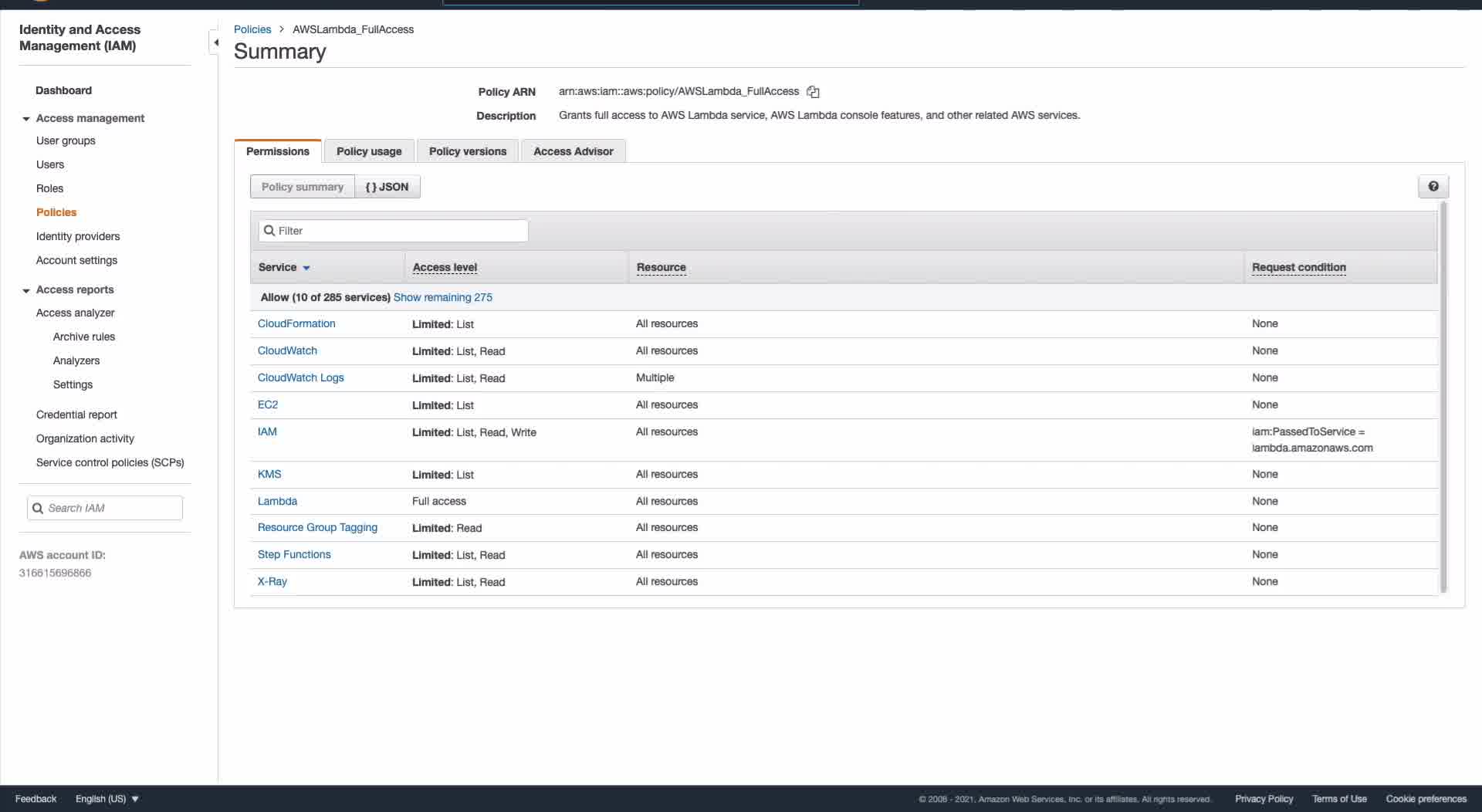Click the magnifier icon in Search IAM

tap(38, 508)
